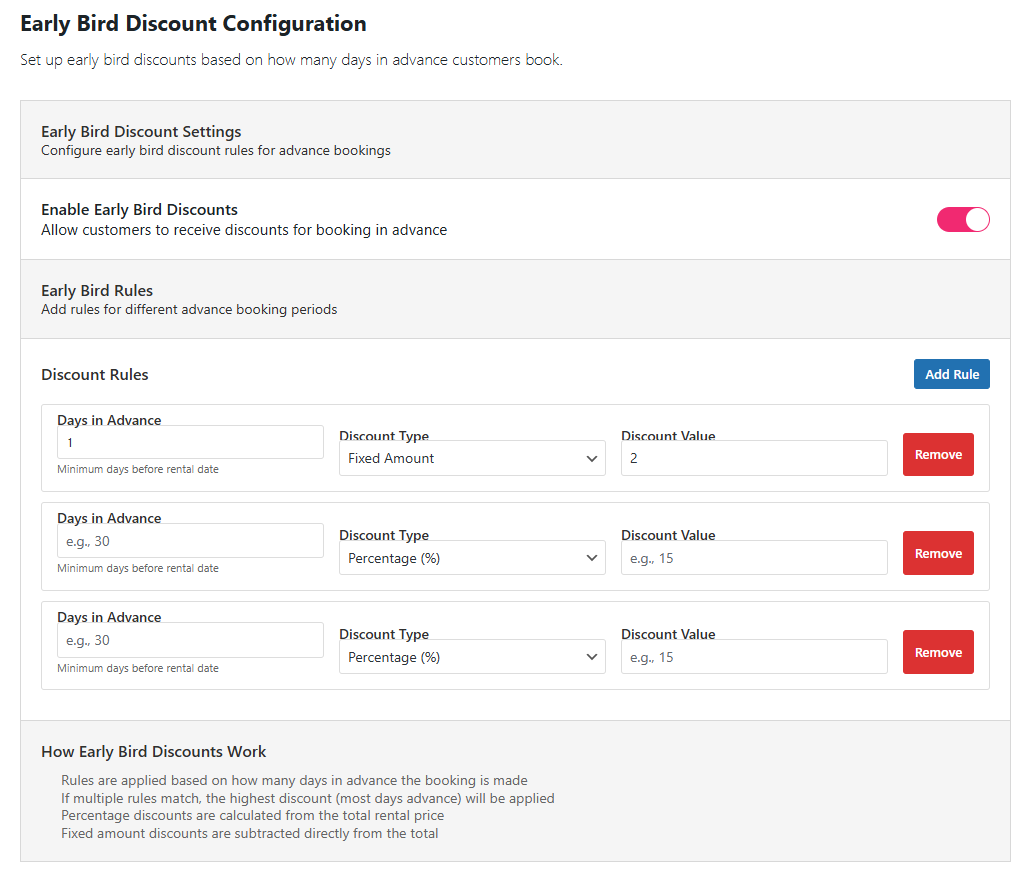Image resolution: width=1026 pixels, height=875 pixels.
Task: Remove the second discount rule
Action: point(937,554)
